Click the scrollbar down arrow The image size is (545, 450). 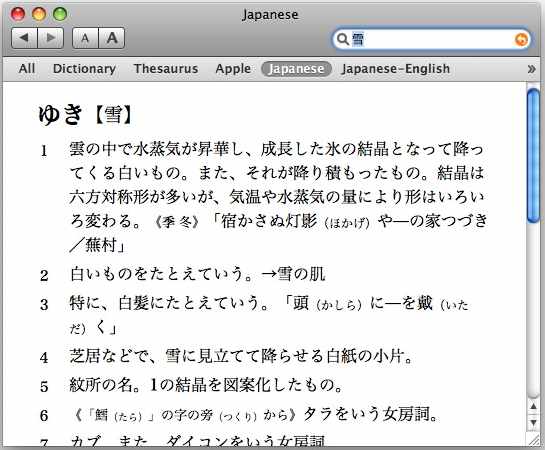(x=533, y=423)
